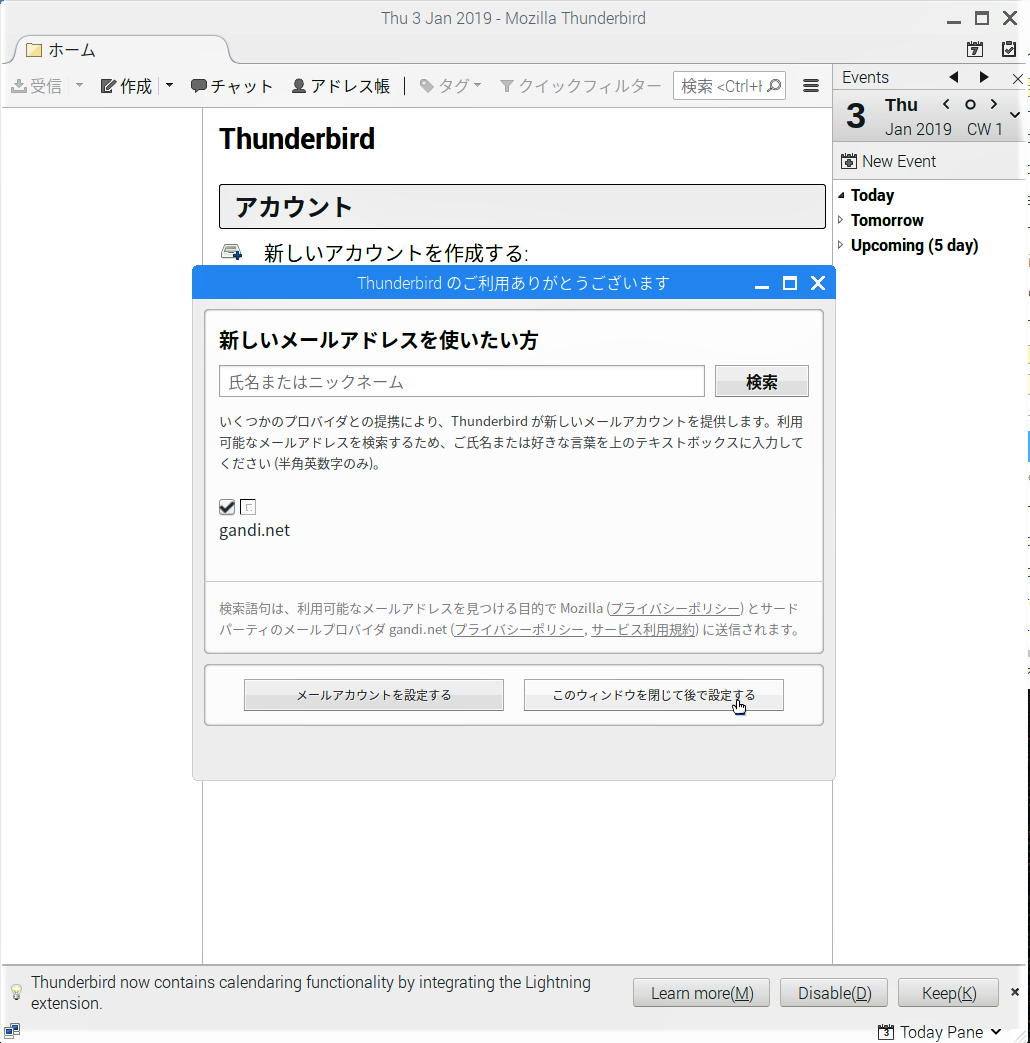Click the name or nickname input field

[x=461, y=381]
